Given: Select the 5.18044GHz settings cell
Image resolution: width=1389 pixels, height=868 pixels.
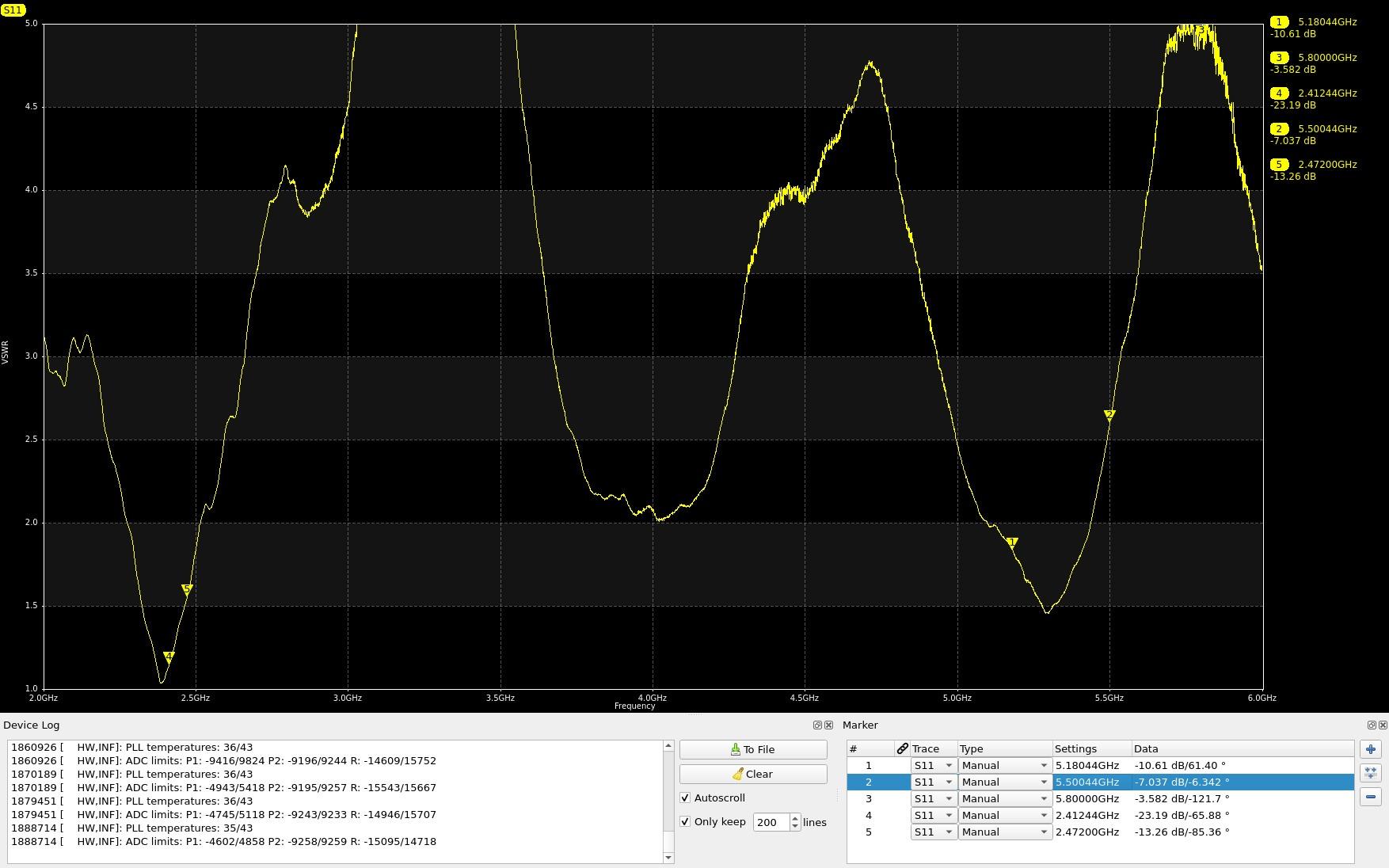Looking at the screenshot, I should pos(1092,766).
